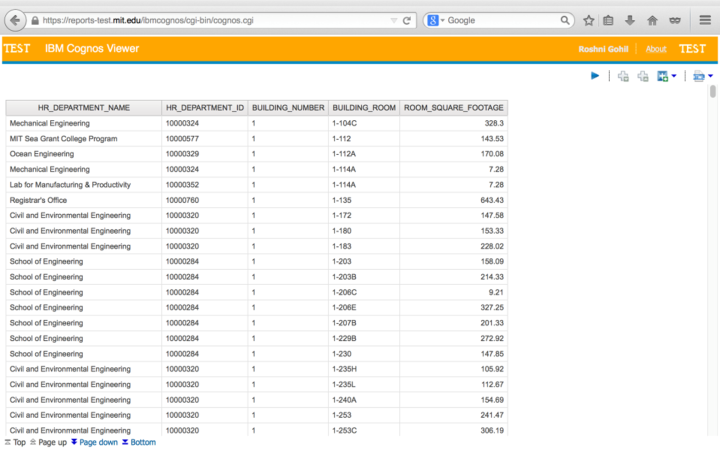Open the view format dropdown arrow

710,76
